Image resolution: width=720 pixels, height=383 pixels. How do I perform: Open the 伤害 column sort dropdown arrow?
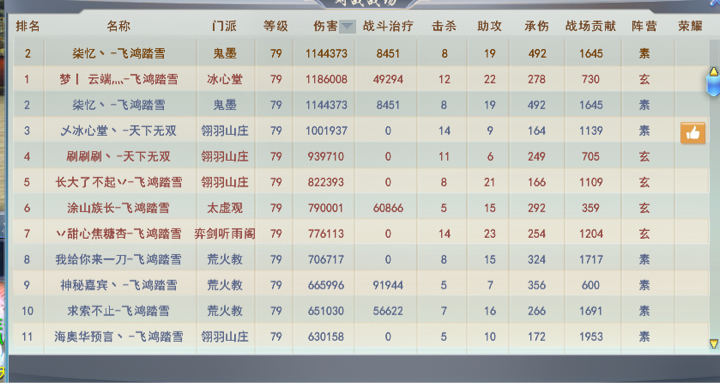[x=347, y=27]
